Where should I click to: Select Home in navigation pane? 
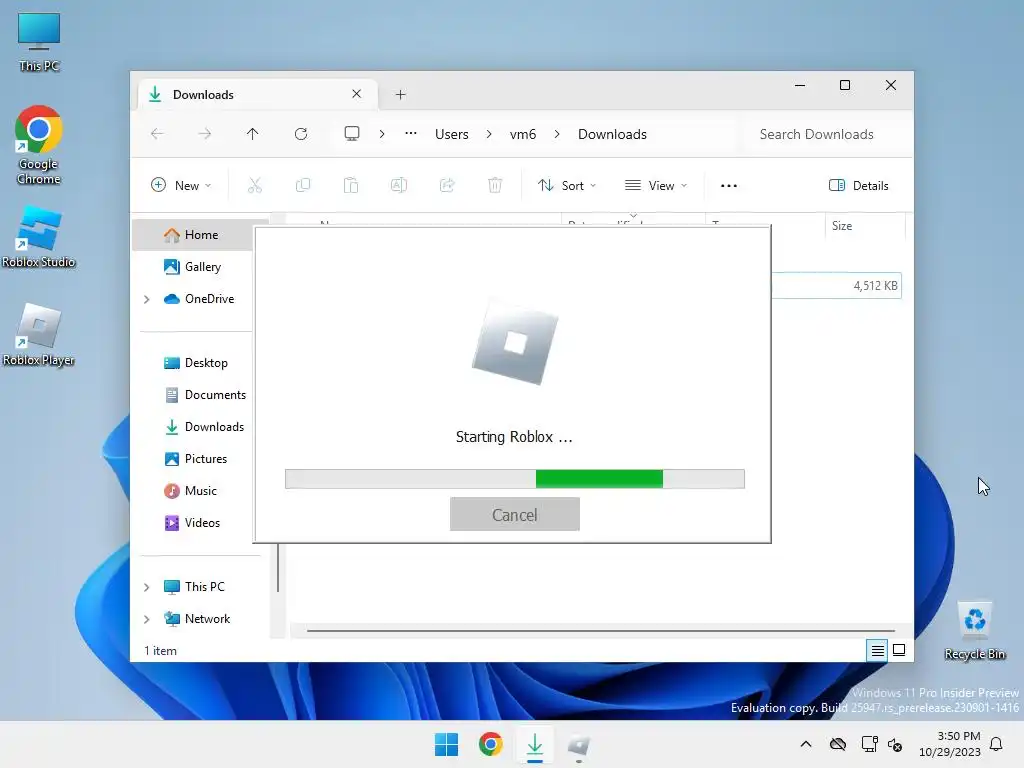click(193, 235)
